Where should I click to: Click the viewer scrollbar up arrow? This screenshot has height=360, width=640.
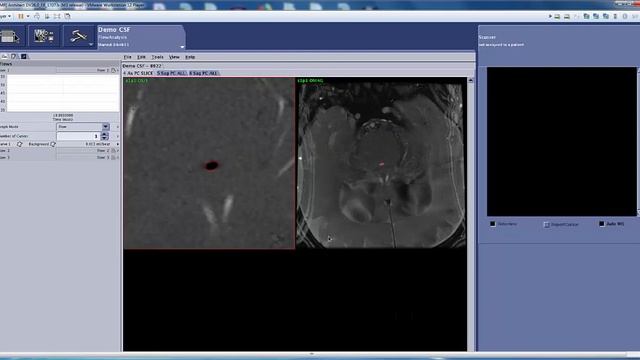coord(471,80)
